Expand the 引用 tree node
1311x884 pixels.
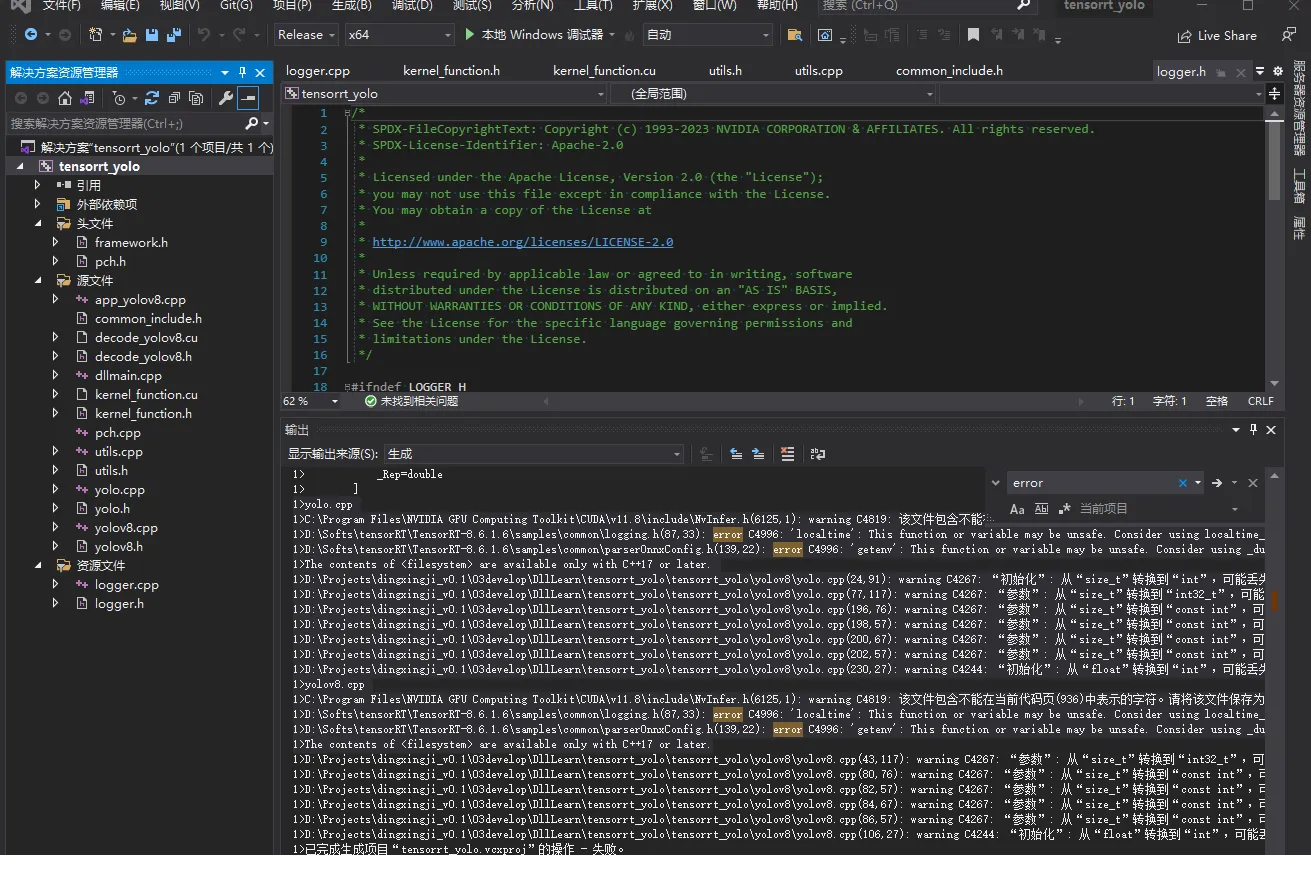[x=38, y=185]
